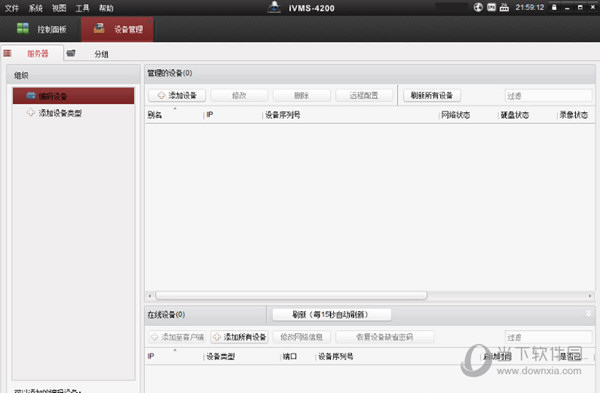Screen dimensions: 600x393
Task: Click 刷新（每15秒自动刷新） button
Action: 332,315
